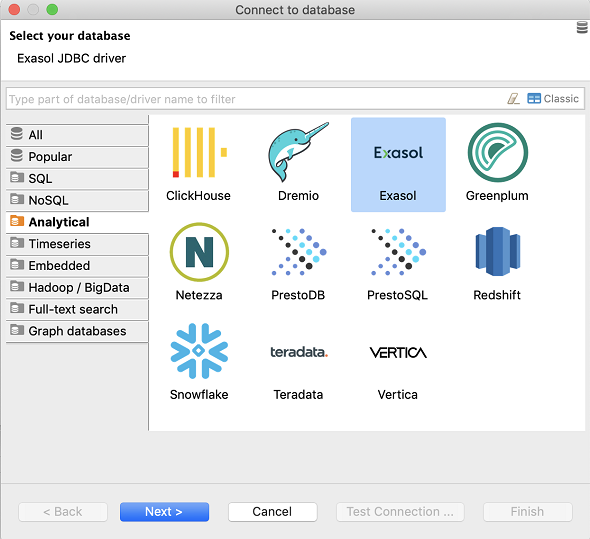Choose the Exasol database driver

coord(398,164)
